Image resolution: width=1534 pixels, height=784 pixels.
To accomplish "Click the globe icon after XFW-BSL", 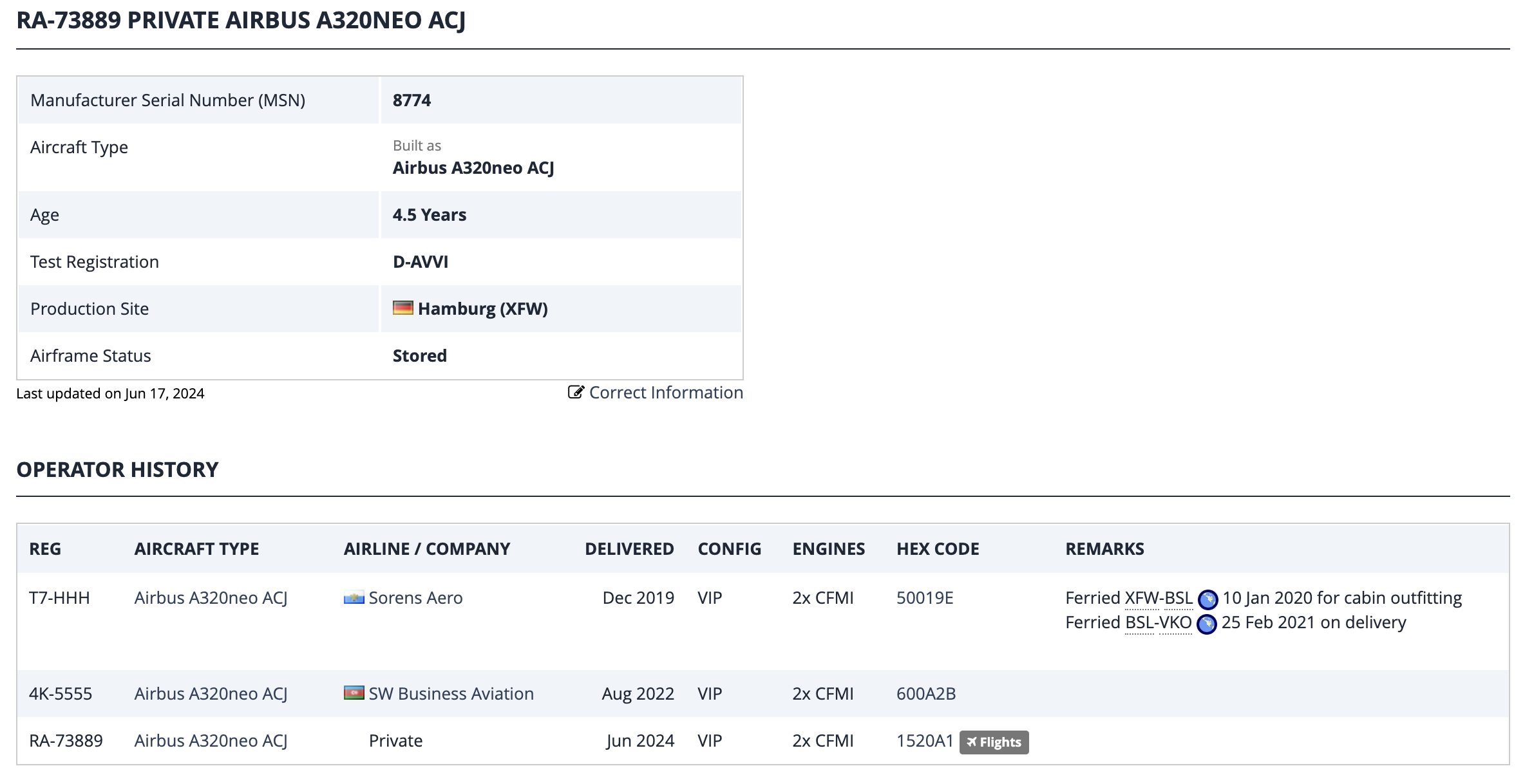I will 1207,599.
